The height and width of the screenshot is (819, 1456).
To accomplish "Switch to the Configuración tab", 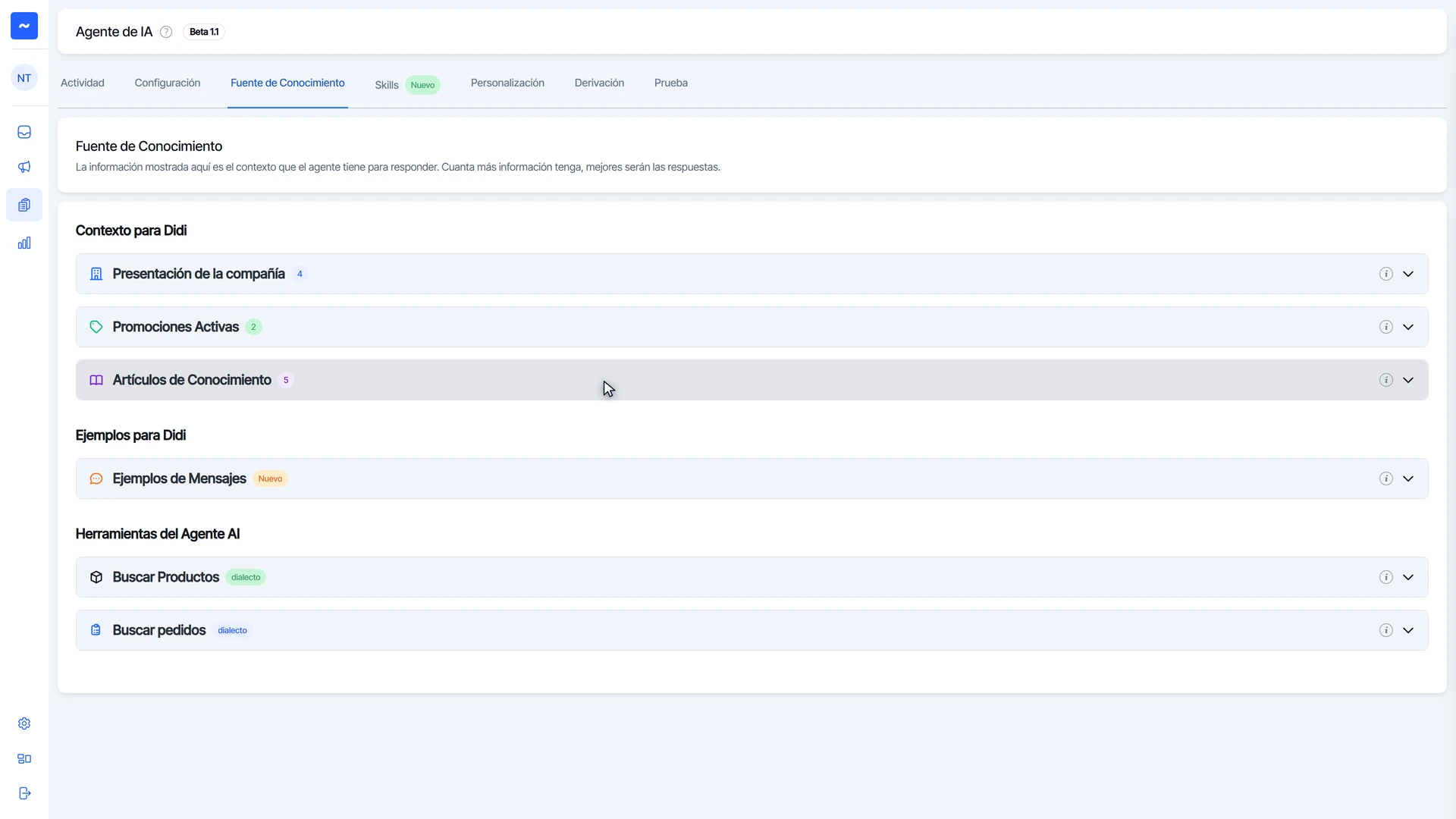I will (x=168, y=83).
